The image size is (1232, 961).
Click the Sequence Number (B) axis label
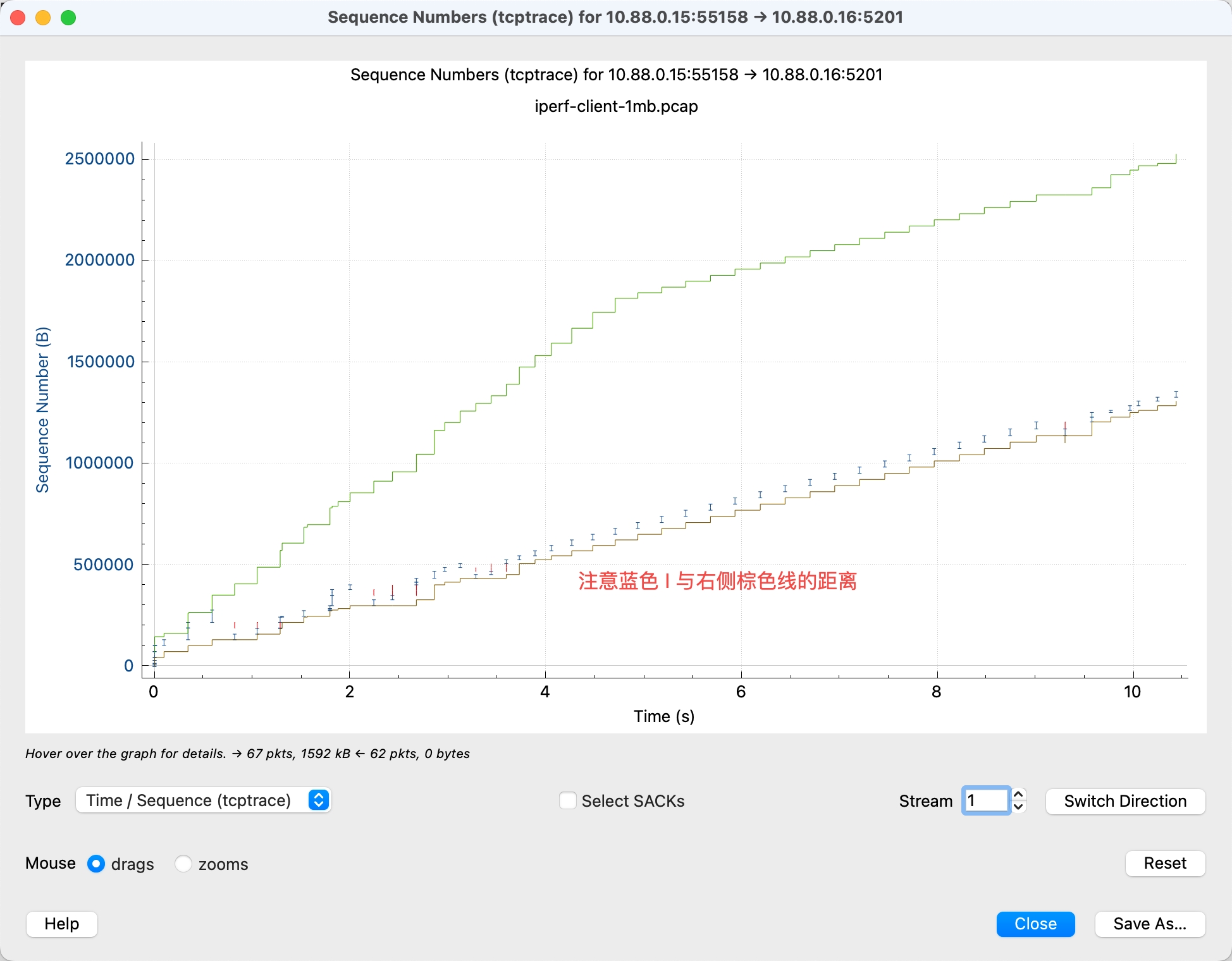(42, 410)
